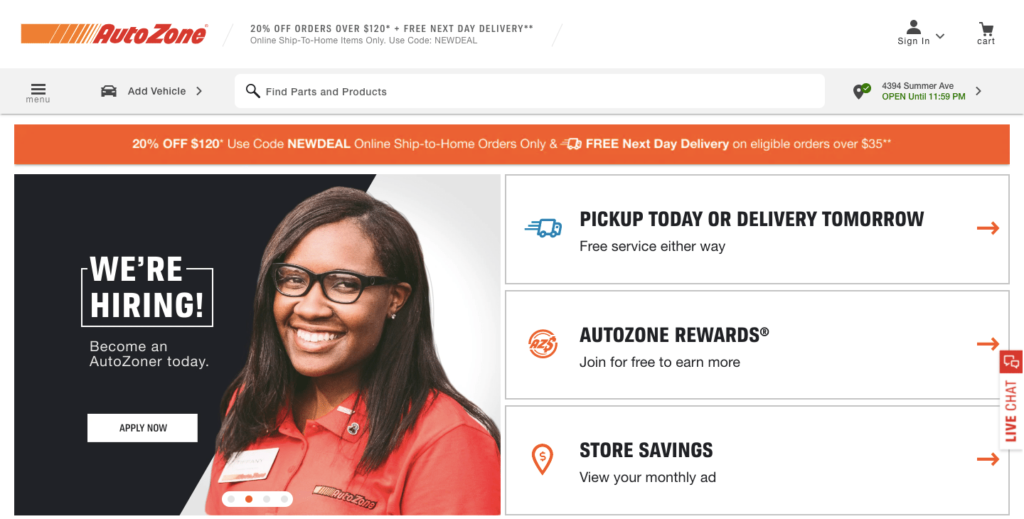The height and width of the screenshot is (519, 1024).
Task: Click the shopping cart icon
Action: [985, 29]
